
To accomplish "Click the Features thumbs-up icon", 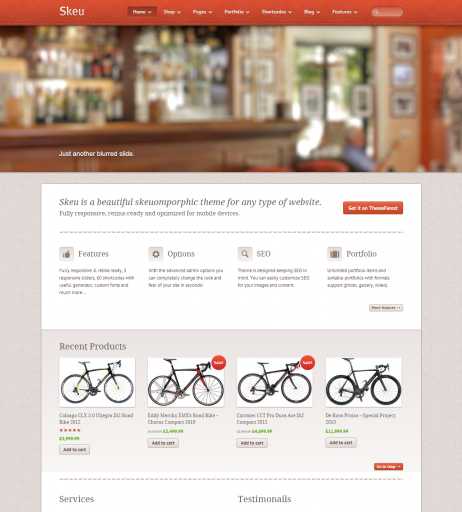I will (66, 254).
